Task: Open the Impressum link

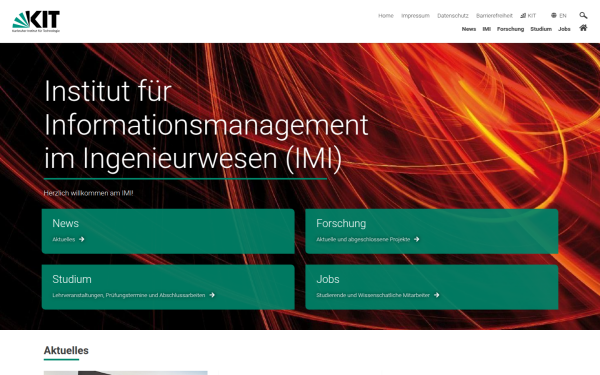Action: [x=415, y=16]
